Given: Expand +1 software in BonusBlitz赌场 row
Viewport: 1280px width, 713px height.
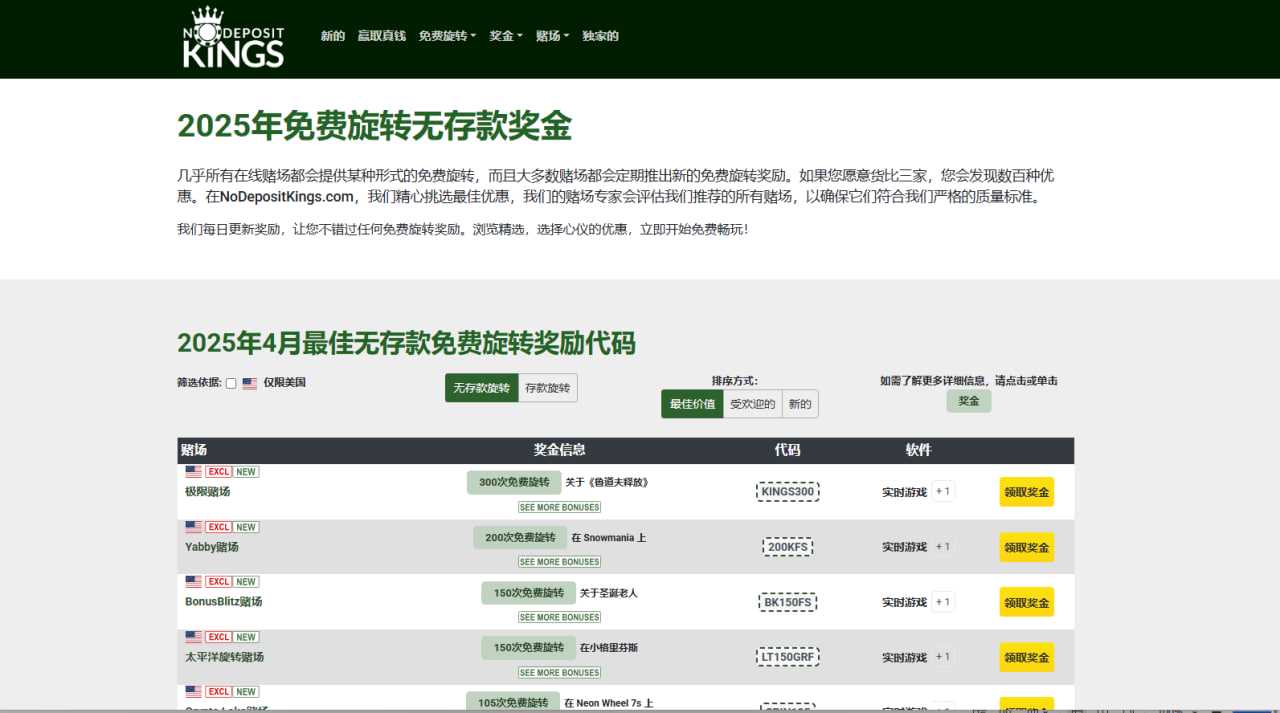Looking at the screenshot, I should pos(943,602).
